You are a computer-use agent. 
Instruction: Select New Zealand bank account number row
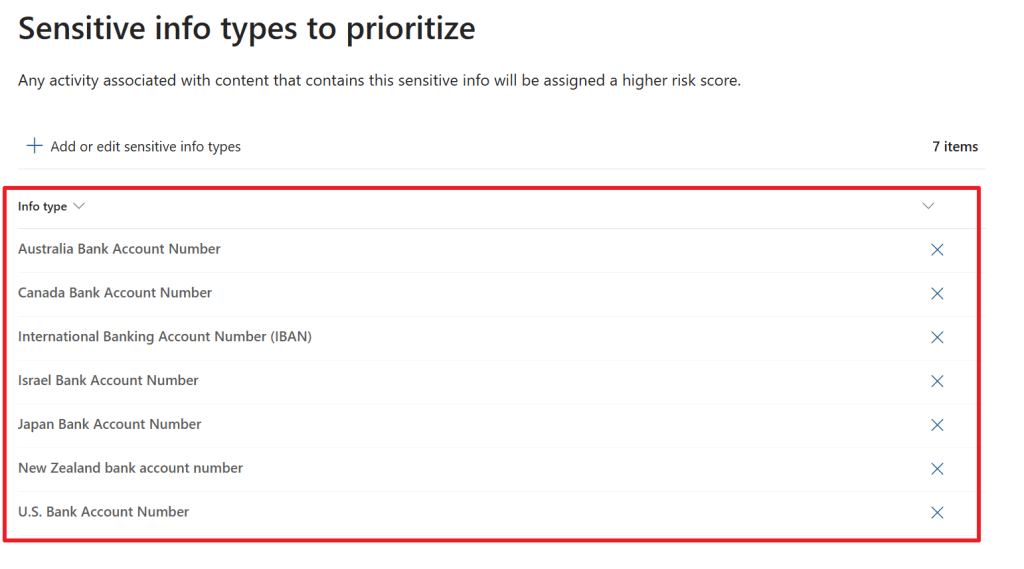point(130,468)
